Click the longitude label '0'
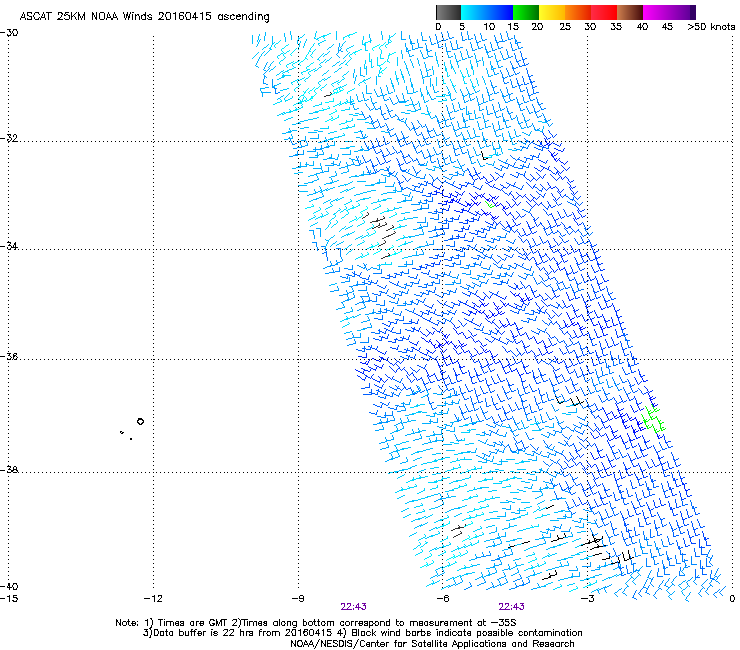This screenshot has width=740, height=650. [x=732, y=599]
